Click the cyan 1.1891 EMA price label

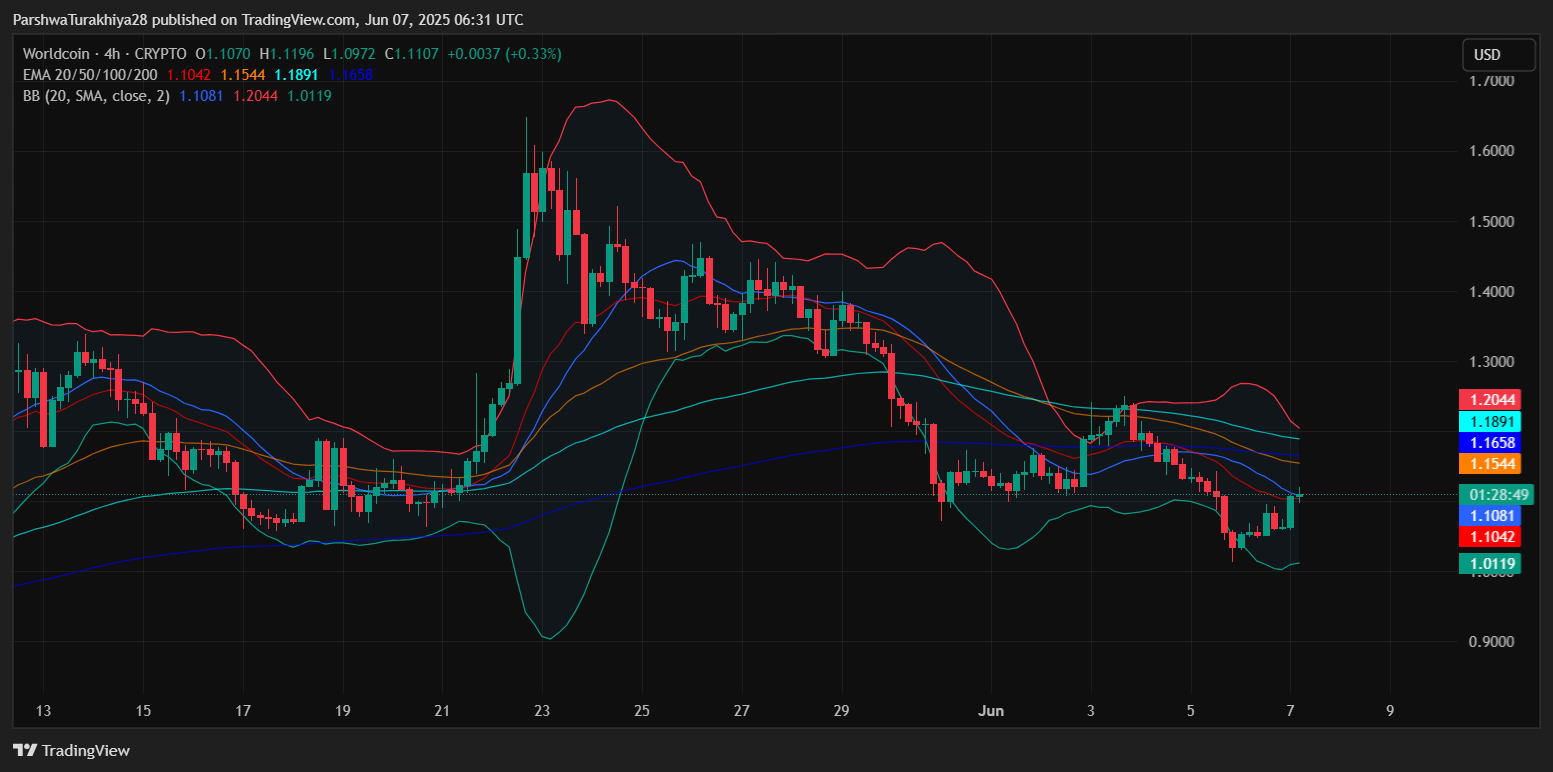click(1489, 421)
